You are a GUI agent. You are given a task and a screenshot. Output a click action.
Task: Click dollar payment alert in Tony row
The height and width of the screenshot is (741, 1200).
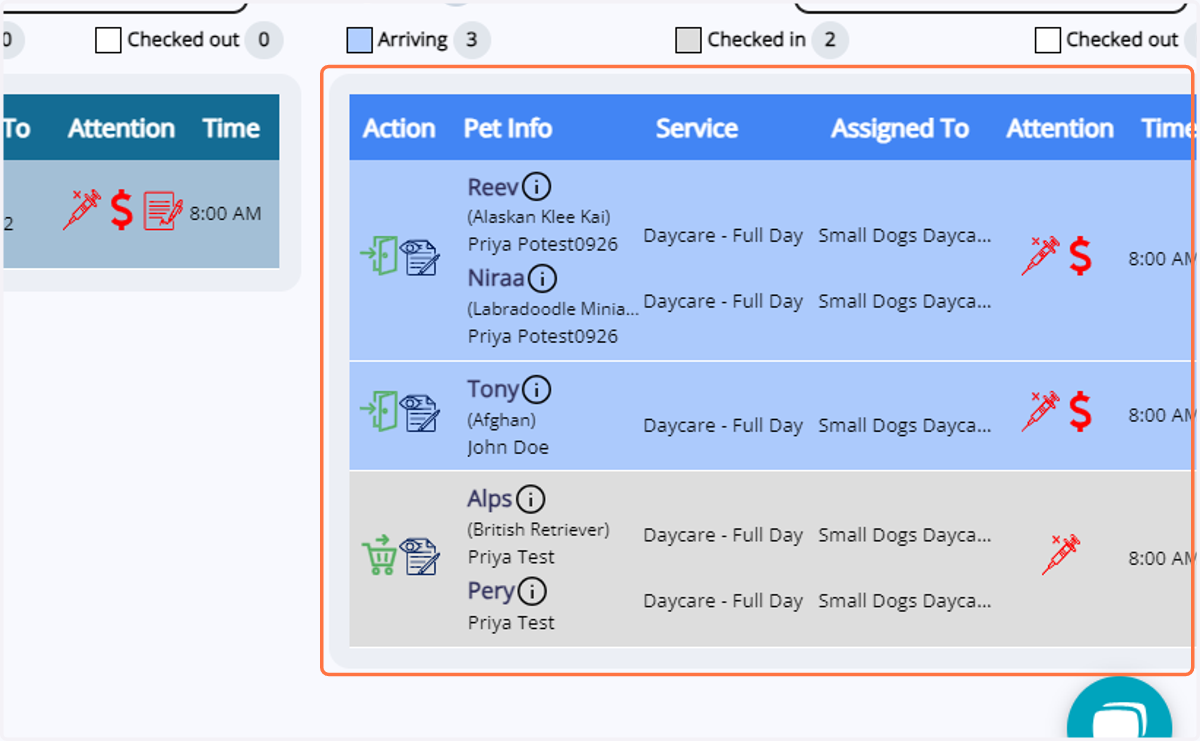click(1080, 412)
